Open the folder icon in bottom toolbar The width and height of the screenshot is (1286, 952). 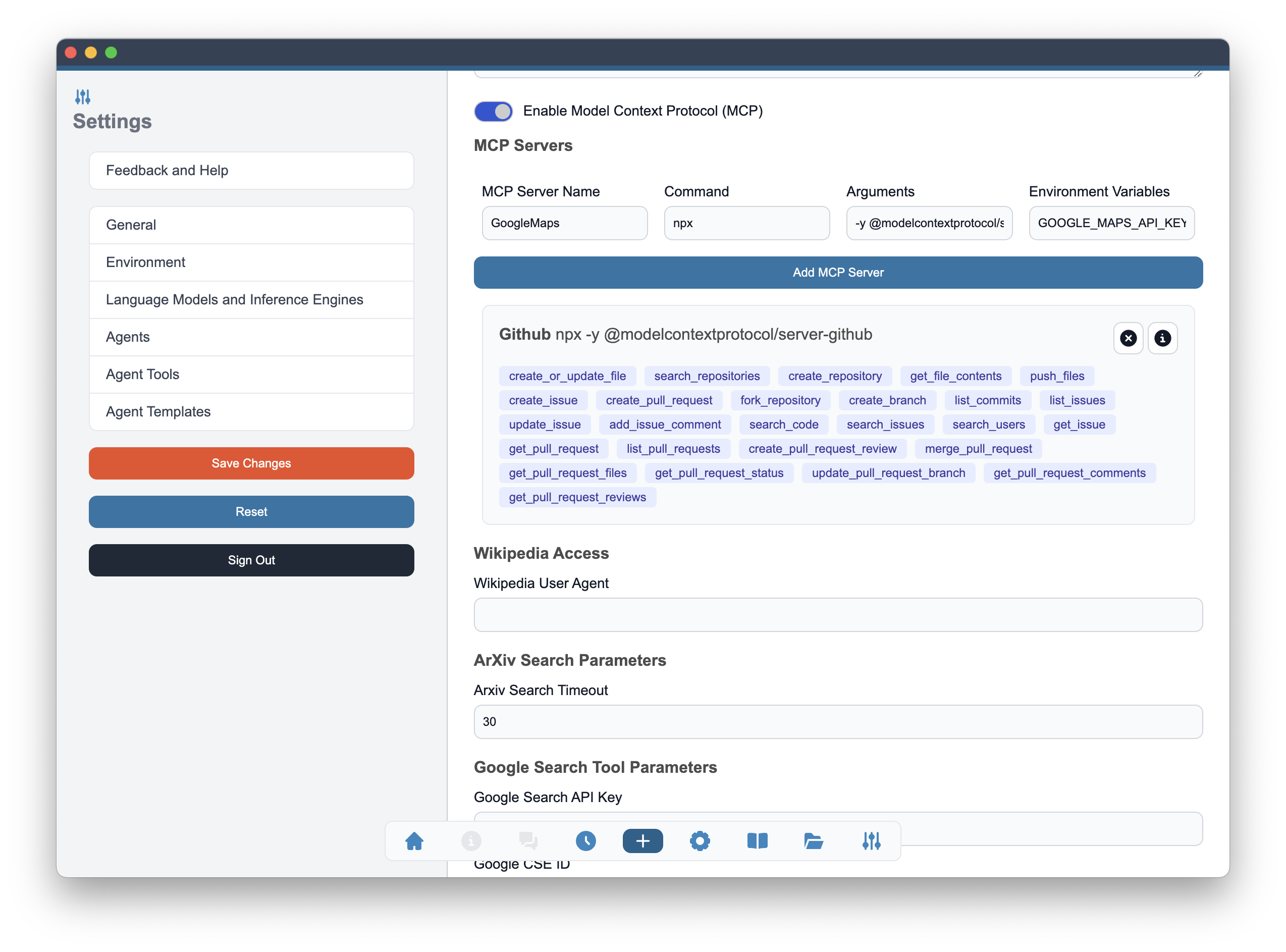point(814,841)
